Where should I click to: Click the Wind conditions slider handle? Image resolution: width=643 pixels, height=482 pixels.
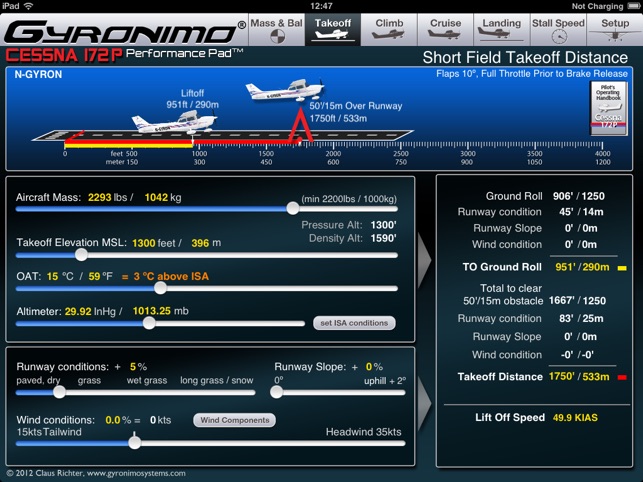[x=135, y=443]
